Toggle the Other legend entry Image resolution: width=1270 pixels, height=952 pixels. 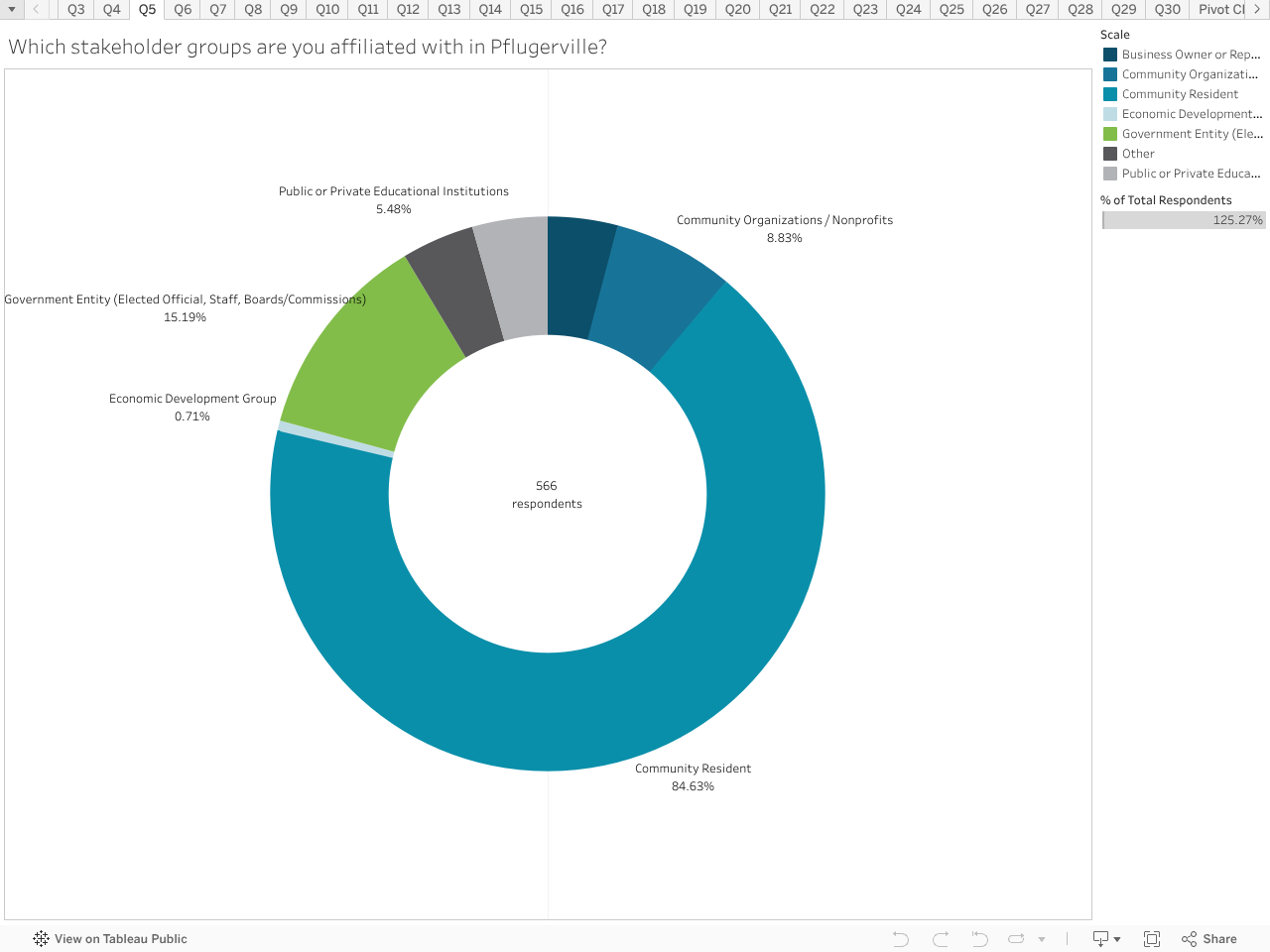tap(1138, 154)
